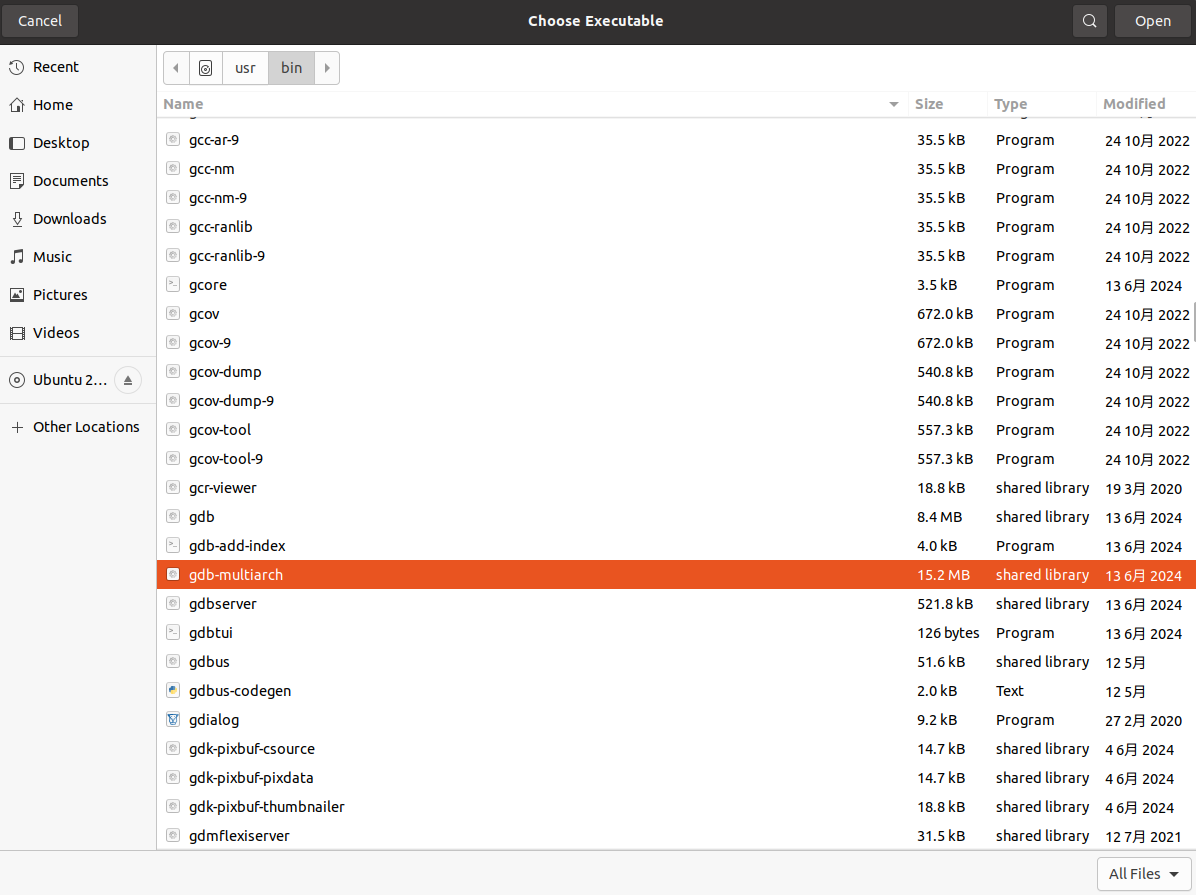The width and height of the screenshot is (1196, 895).
Task: Select the gcov-tool file
Action: [676, 430]
